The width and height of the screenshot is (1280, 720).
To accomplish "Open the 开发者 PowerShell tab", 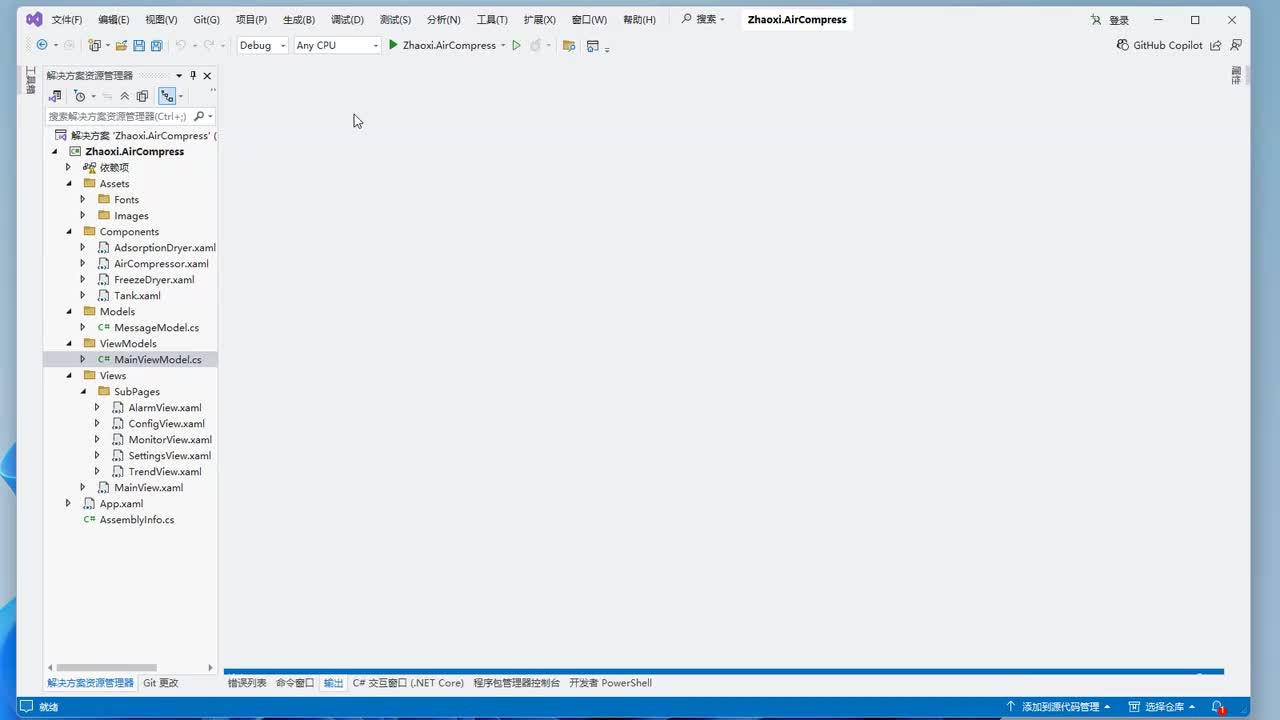I will (x=610, y=683).
